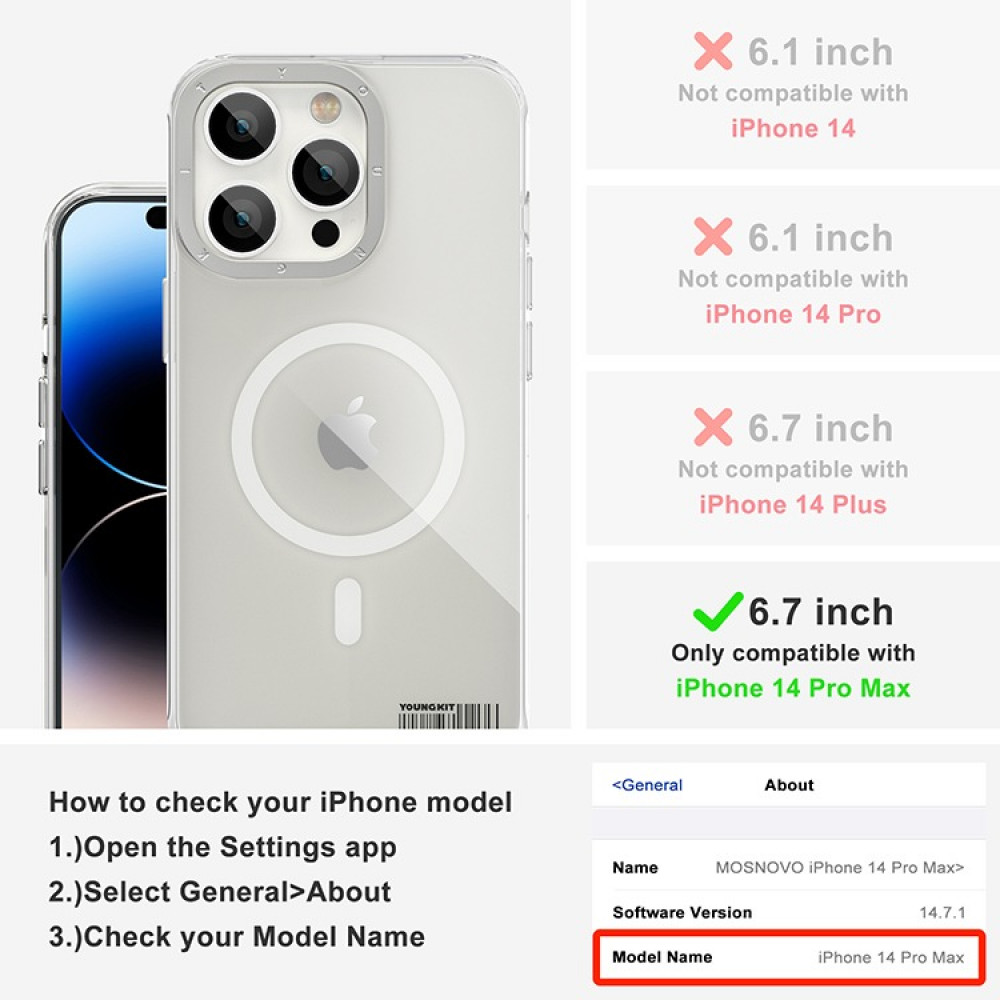Click the About title header
This screenshot has height=1000, width=1000.
pos(789,785)
